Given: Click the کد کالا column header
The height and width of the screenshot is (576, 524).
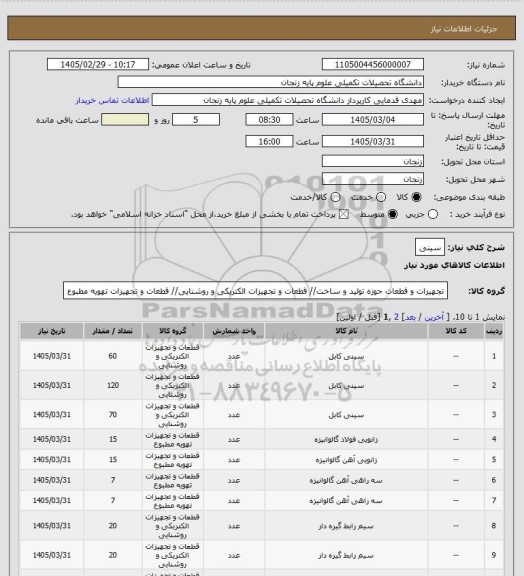Looking at the screenshot, I should coord(456,331).
